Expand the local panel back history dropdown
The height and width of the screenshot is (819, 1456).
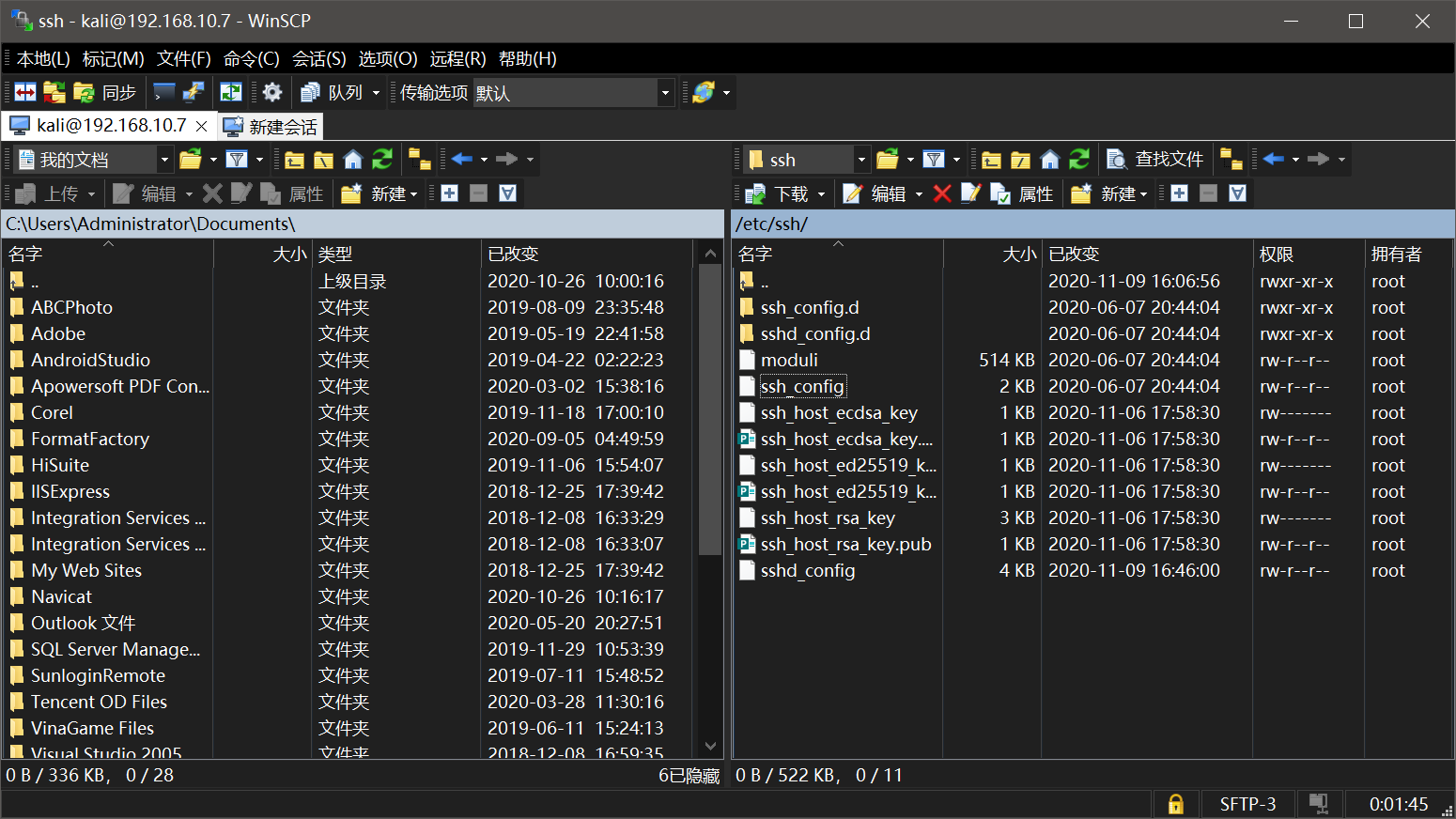(484, 159)
